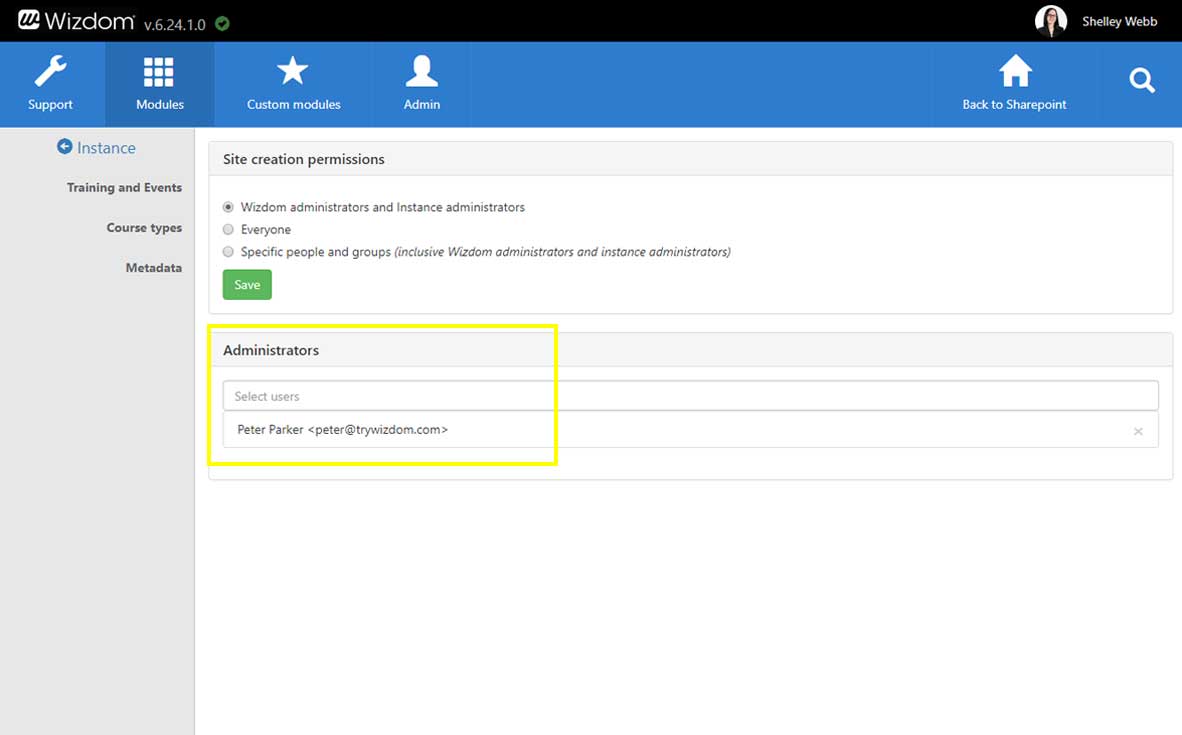Remove Peter Parker from administrators

click(x=1138, y=432)
